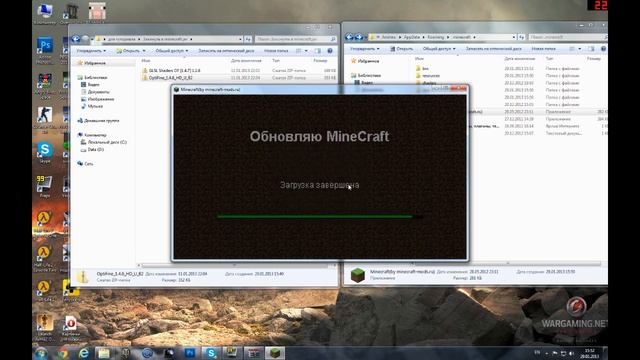Open Общий доступ dropdown in left Explorer
Image resolution: width=640 pixels, height=360 pixels.
tap(171, 51)
